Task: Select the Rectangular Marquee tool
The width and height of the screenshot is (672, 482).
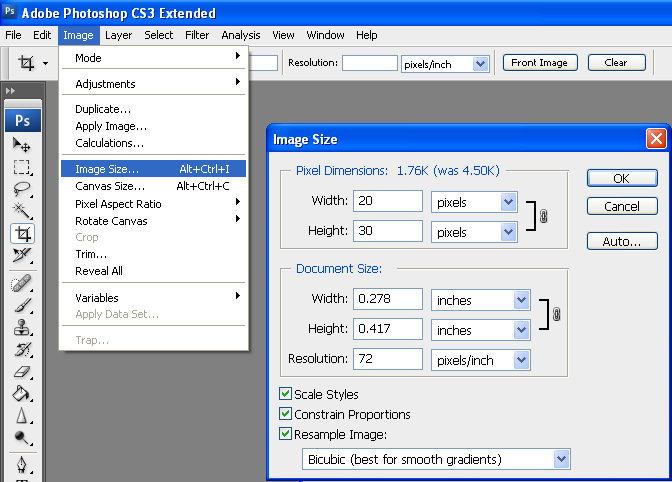Action: click(x=21, y=167)
